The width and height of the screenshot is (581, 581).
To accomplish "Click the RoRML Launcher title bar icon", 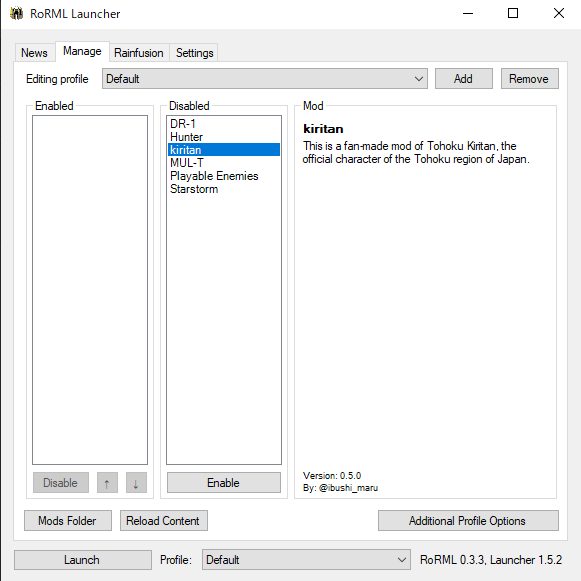I will [16, 14].
